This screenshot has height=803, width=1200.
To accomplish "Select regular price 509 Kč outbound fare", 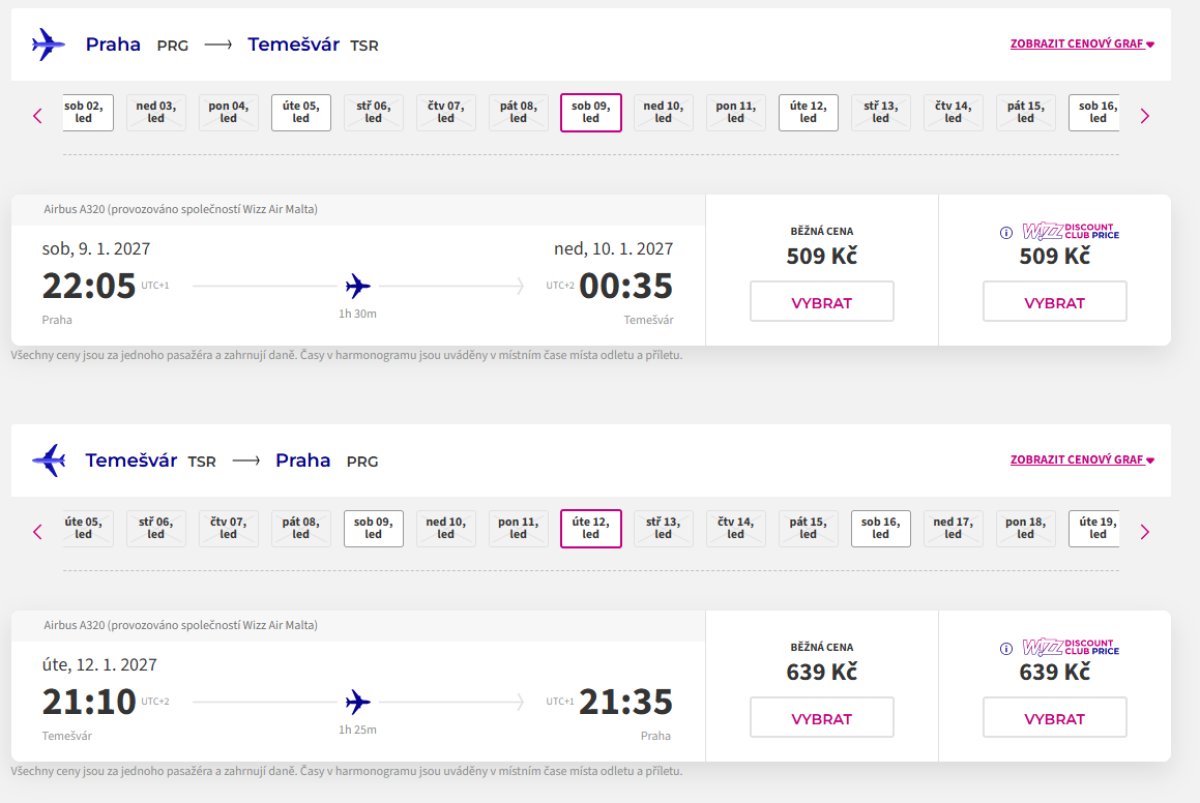I will [821, 302].
